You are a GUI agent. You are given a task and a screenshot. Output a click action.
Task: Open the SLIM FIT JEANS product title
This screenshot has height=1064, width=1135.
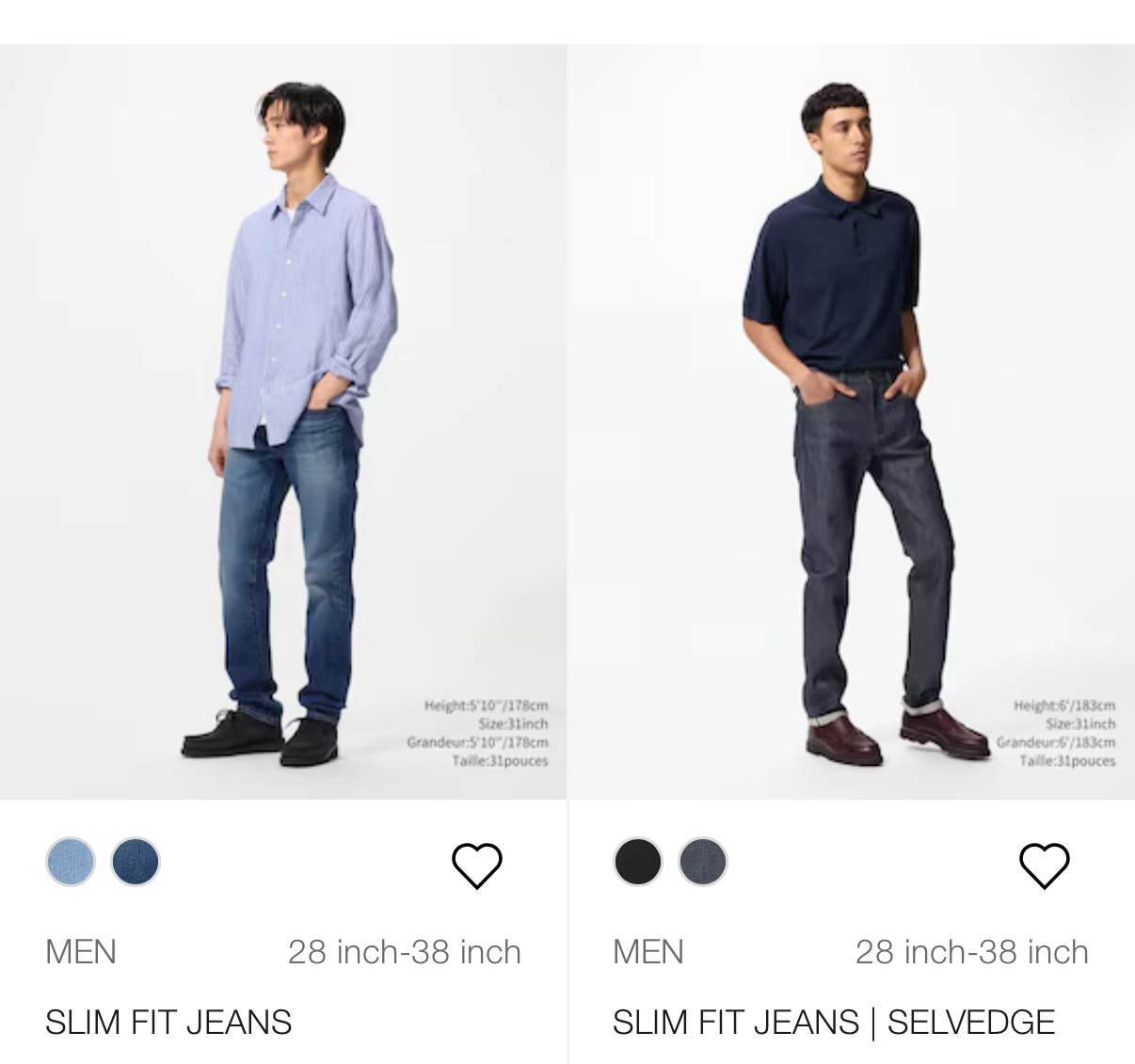pos(168,1022)
